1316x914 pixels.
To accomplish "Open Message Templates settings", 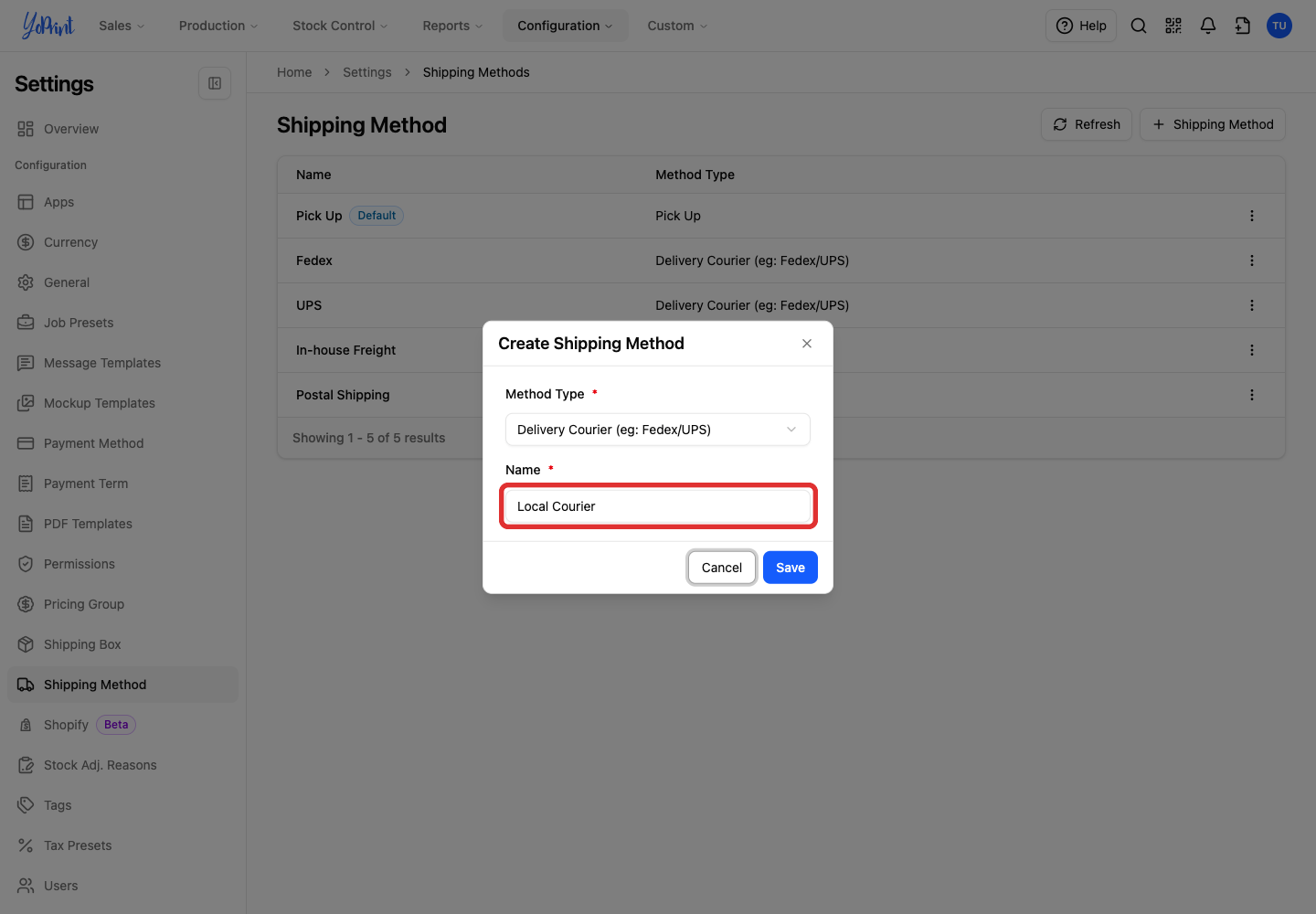I will pyautogui.click(x=122, y=363).
